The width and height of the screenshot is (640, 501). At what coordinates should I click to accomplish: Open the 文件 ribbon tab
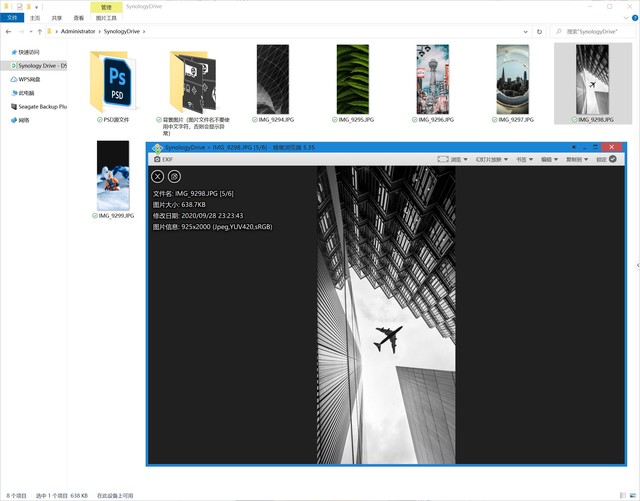(12, 18)
